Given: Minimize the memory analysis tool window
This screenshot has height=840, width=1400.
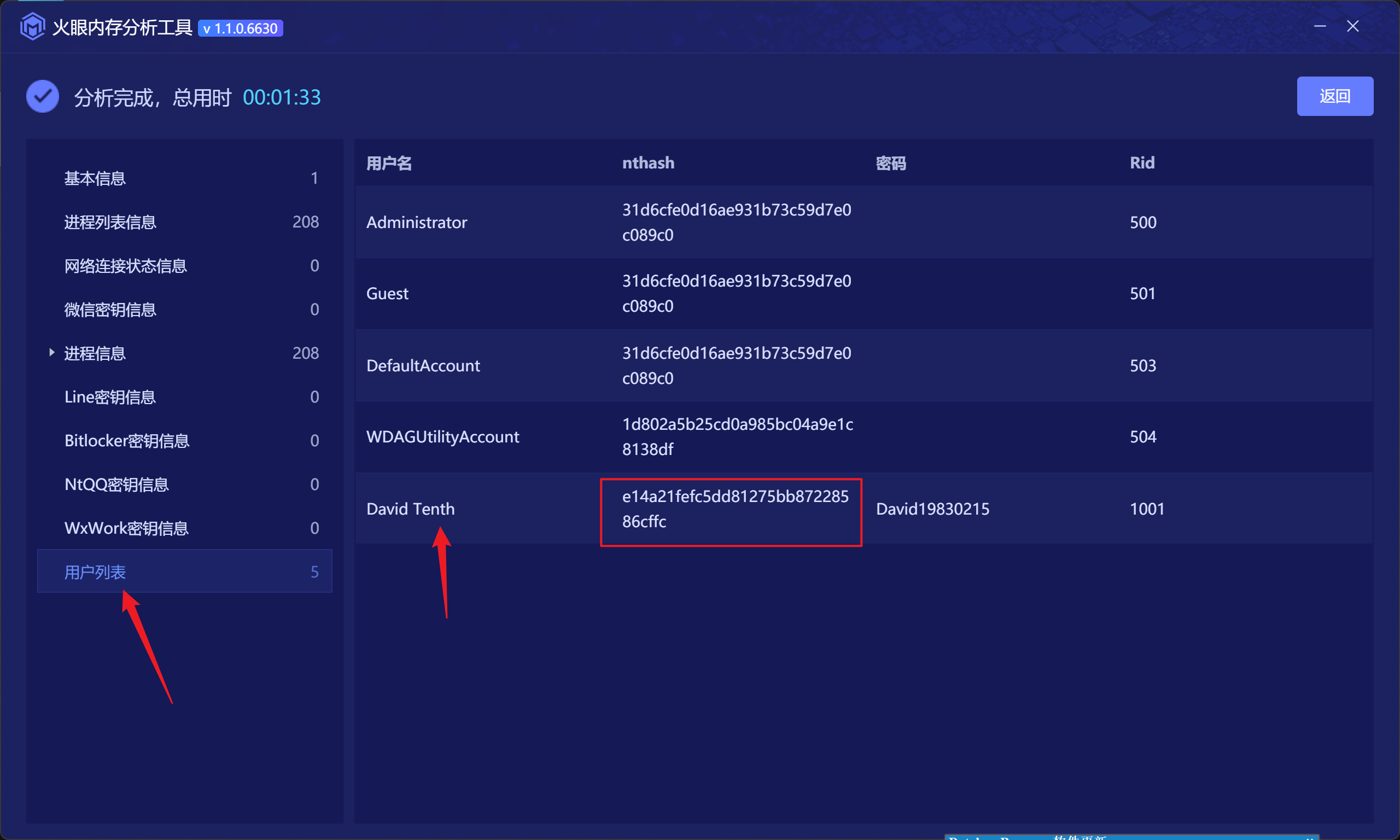Looking at the screenshot, I should (1320, 26).
